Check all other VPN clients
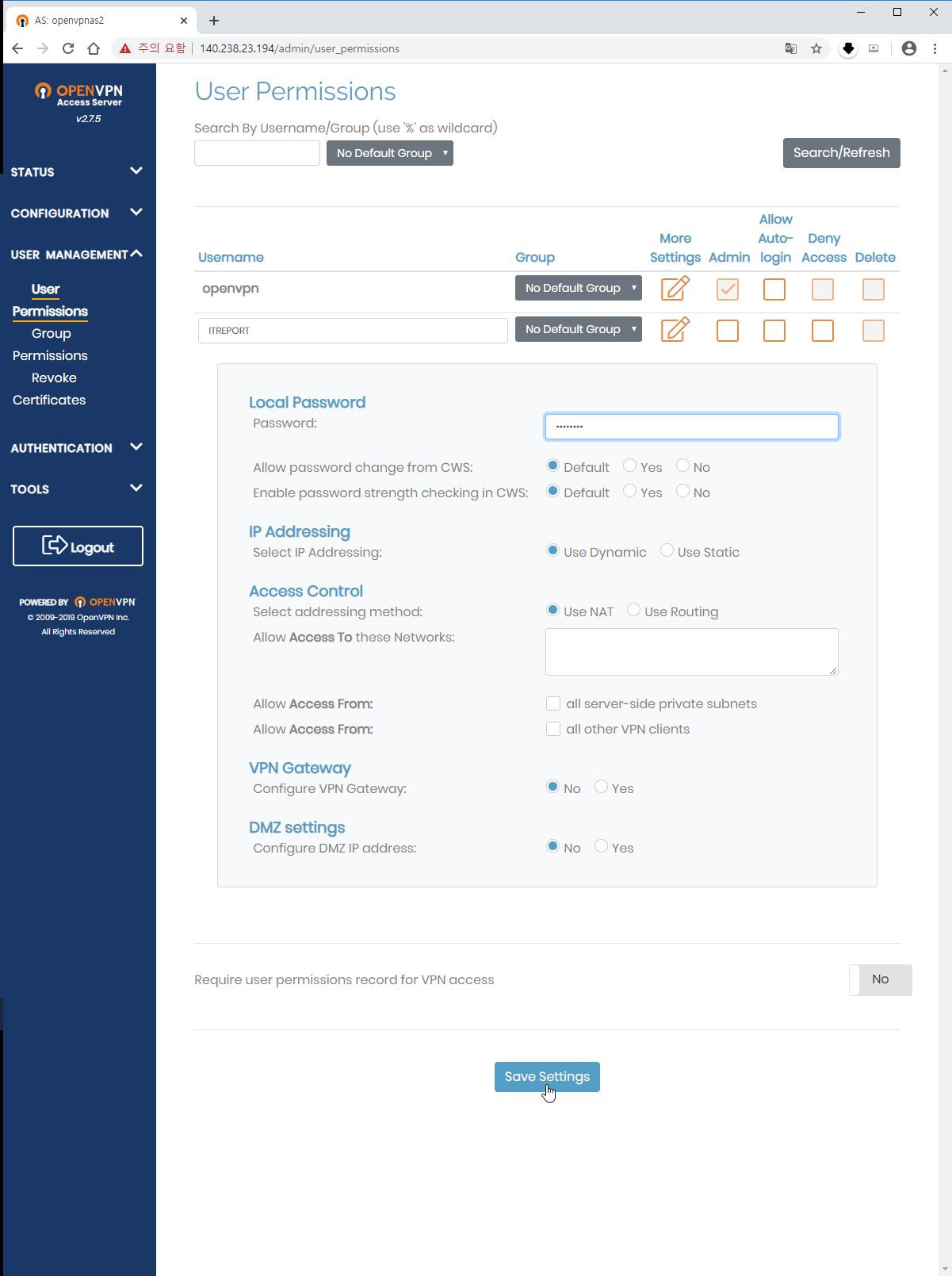952x1276 pixels. [x=553, y=729]
